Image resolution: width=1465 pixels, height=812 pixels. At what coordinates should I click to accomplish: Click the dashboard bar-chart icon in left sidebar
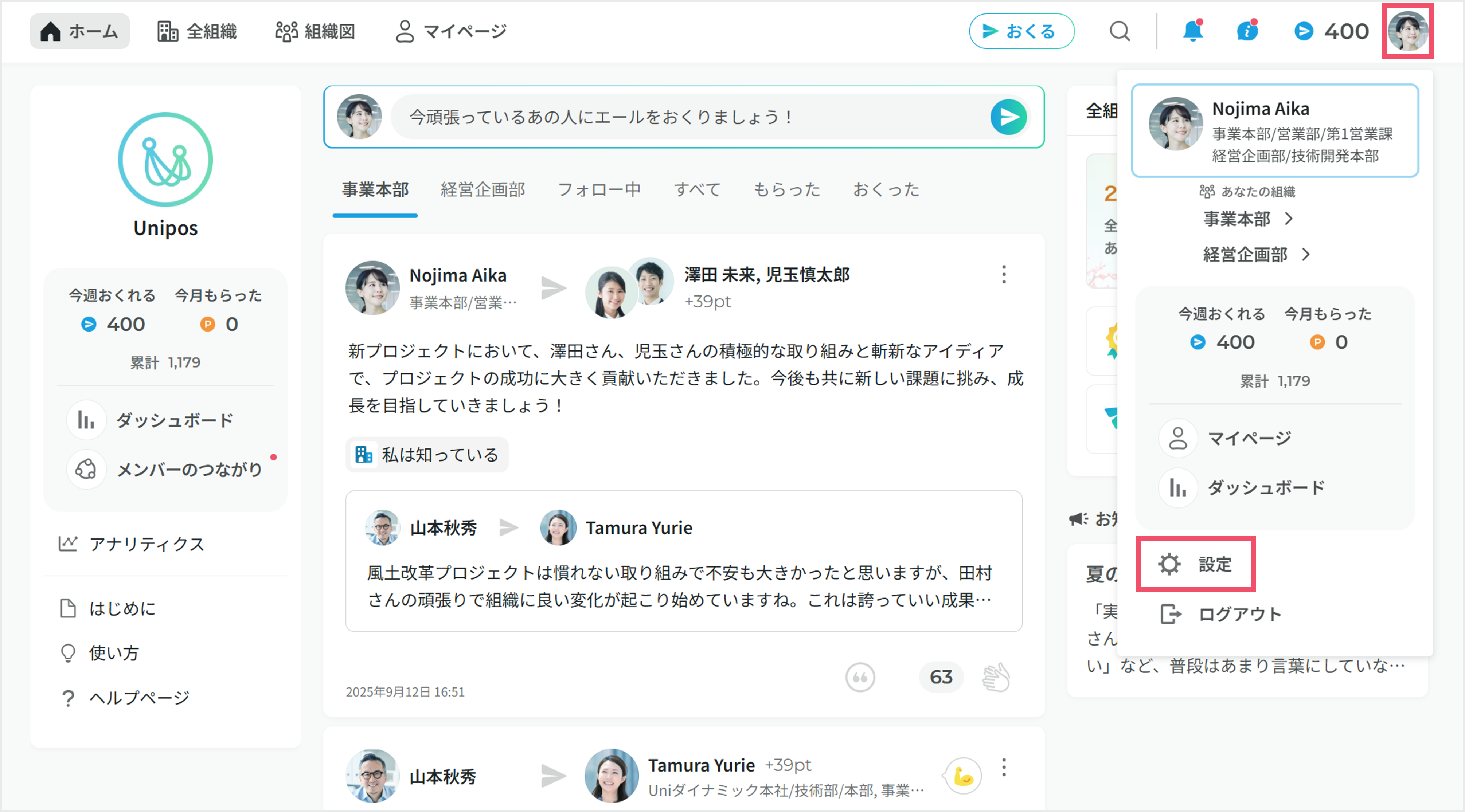pos(86,420)
